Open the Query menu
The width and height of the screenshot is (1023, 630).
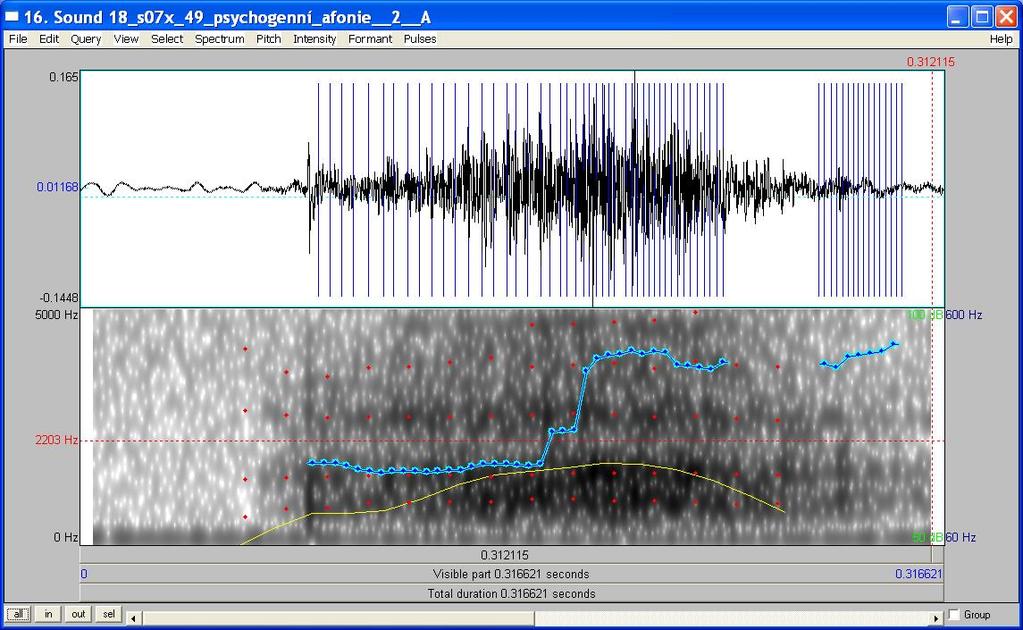coord(86,39)
